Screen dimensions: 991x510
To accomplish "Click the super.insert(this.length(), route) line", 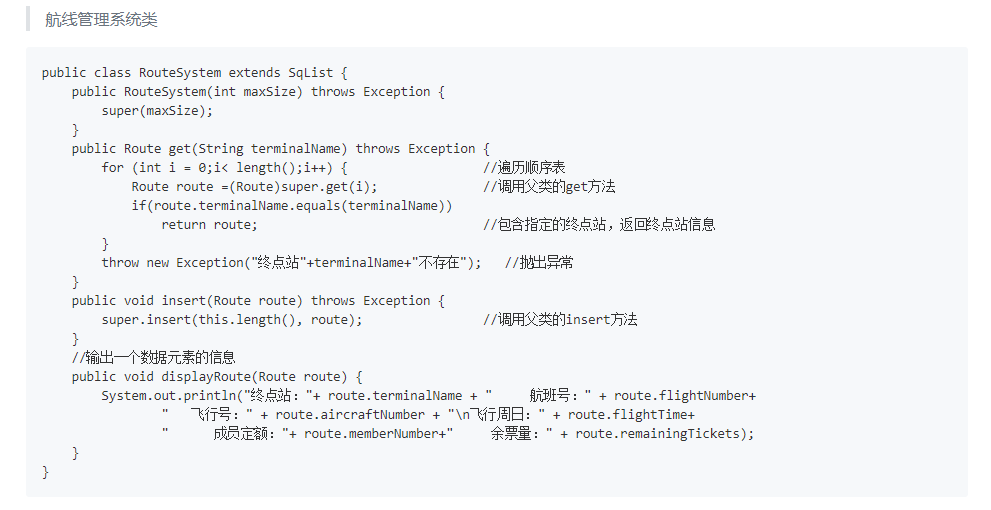I will (232, 319).
